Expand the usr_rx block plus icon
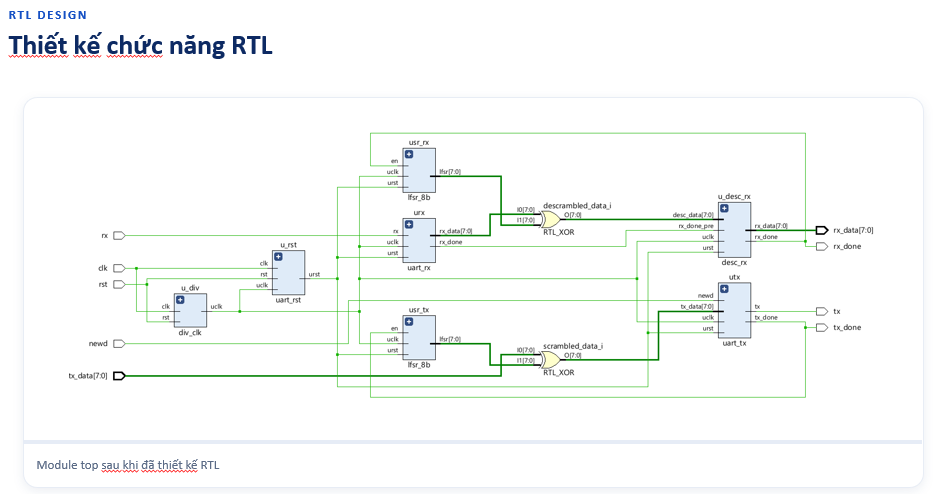Image resolution: width=933 pixels, height=494 pixels. [409, 155]
